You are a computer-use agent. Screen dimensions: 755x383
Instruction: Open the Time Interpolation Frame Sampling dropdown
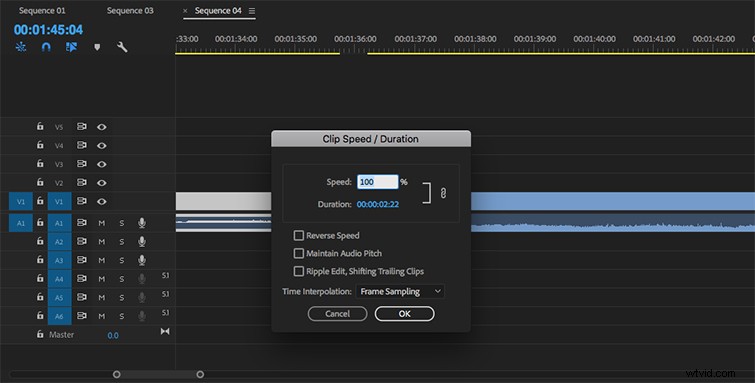[400, 291]
